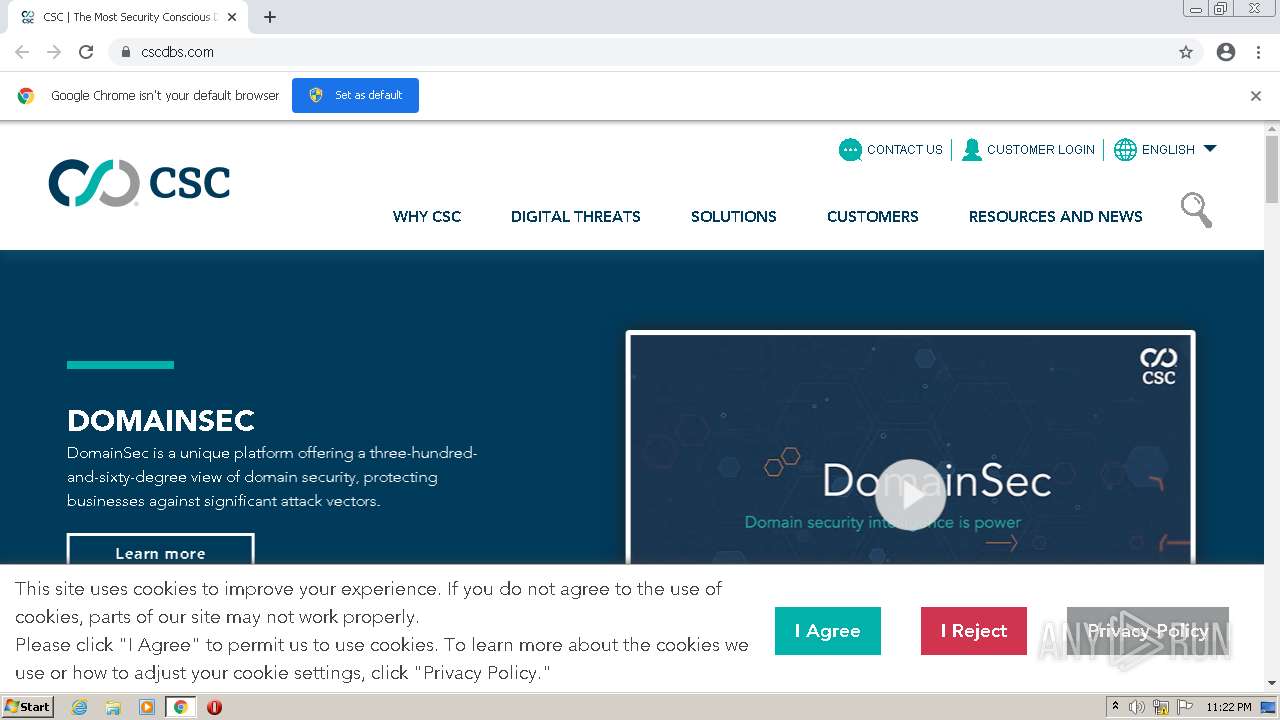Open the Privacy Policy button
The height and width of the screenshot is (720, 1280).
click(1148, 631)
